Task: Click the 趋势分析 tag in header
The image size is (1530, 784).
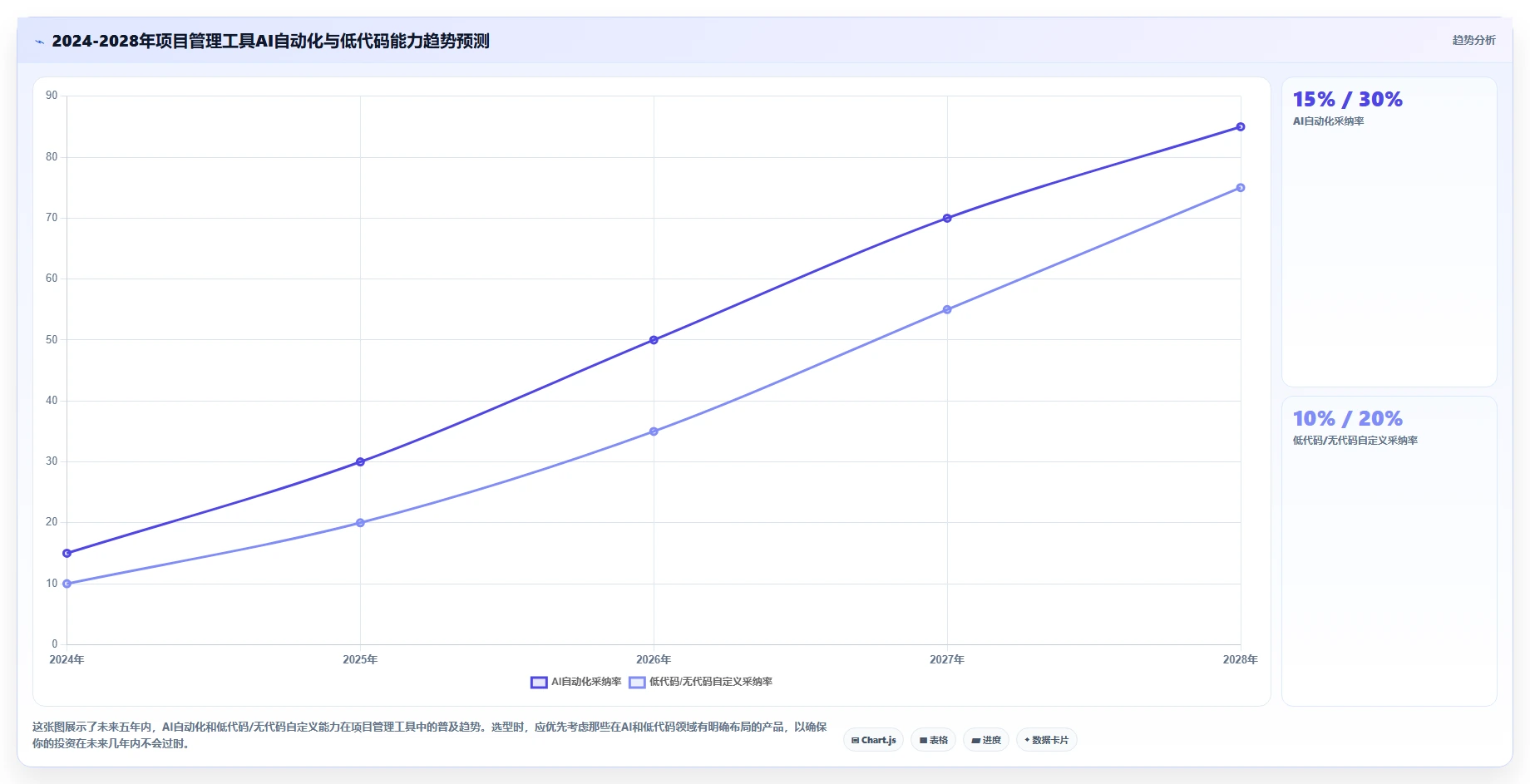Action: pyautogui.click(x=1473, y=40)
